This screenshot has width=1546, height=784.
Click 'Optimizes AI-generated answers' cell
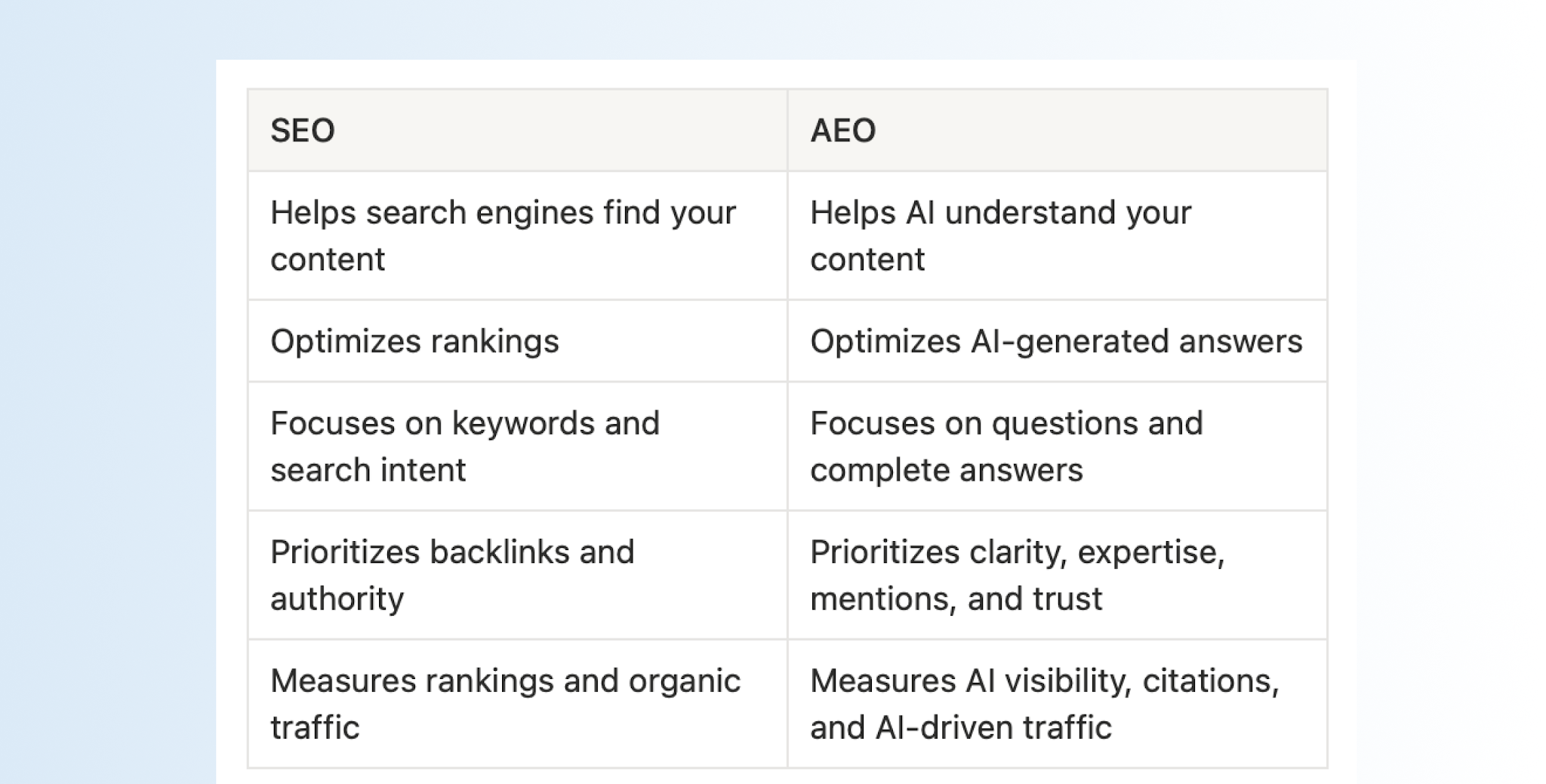pyautogui.click(x=1057, y=341)
